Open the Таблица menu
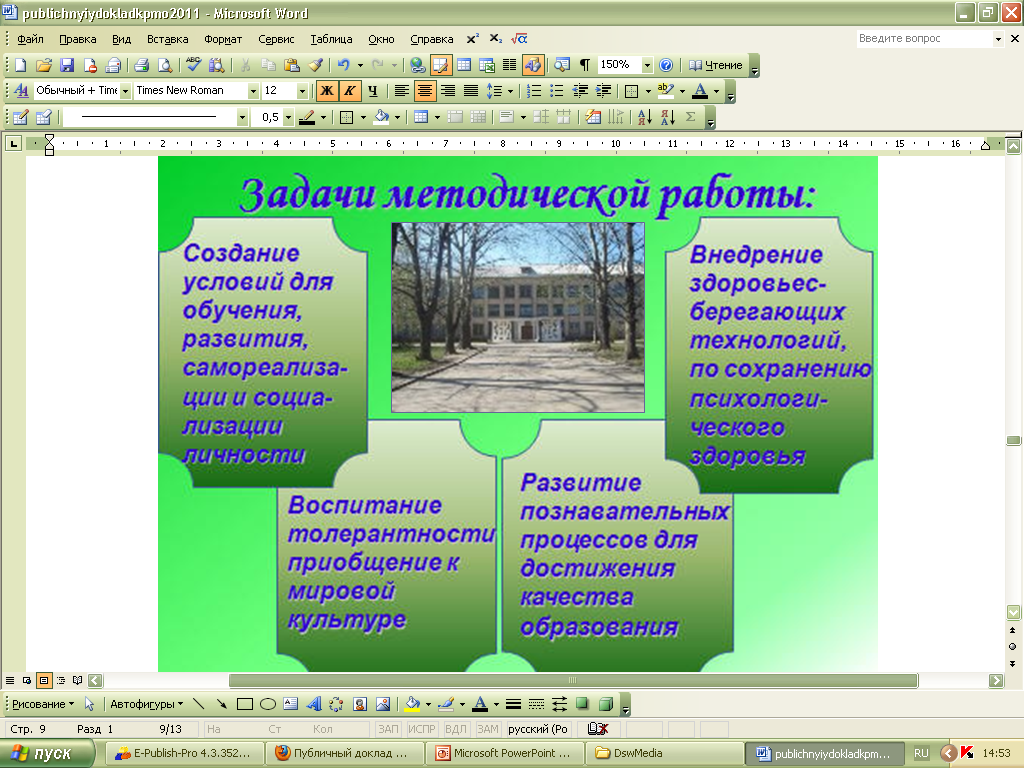 pos(331,39)
